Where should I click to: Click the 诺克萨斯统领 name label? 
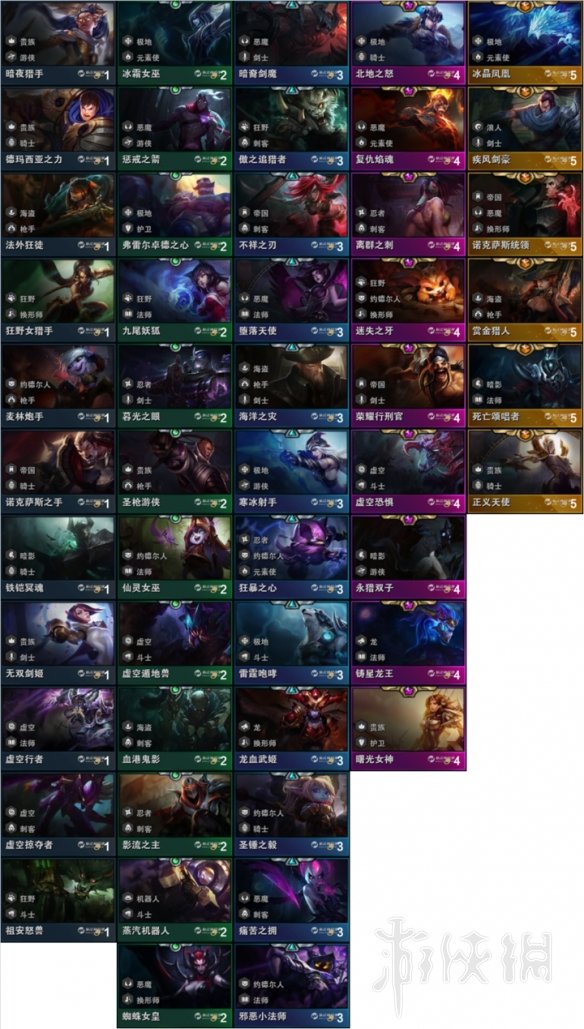502,245
